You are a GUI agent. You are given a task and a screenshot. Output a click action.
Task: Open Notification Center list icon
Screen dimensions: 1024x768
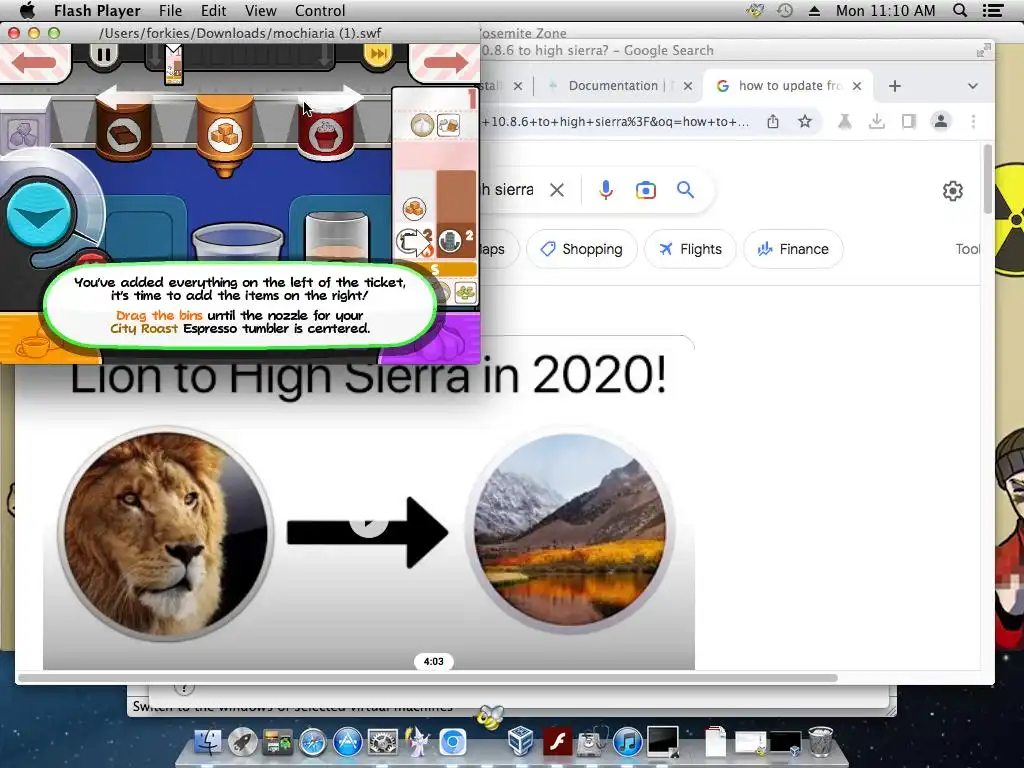point(993,10)
